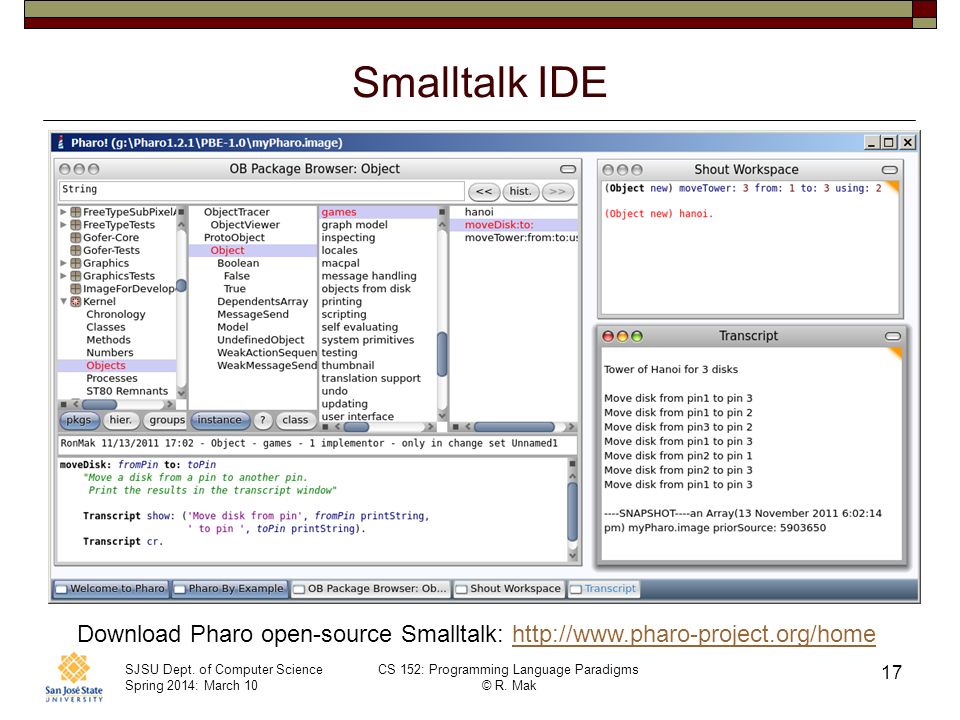Image resolution: width=960 pixels, height=720 pixels.
Task: Switch to the hier. view button
Action: (121, 420)
